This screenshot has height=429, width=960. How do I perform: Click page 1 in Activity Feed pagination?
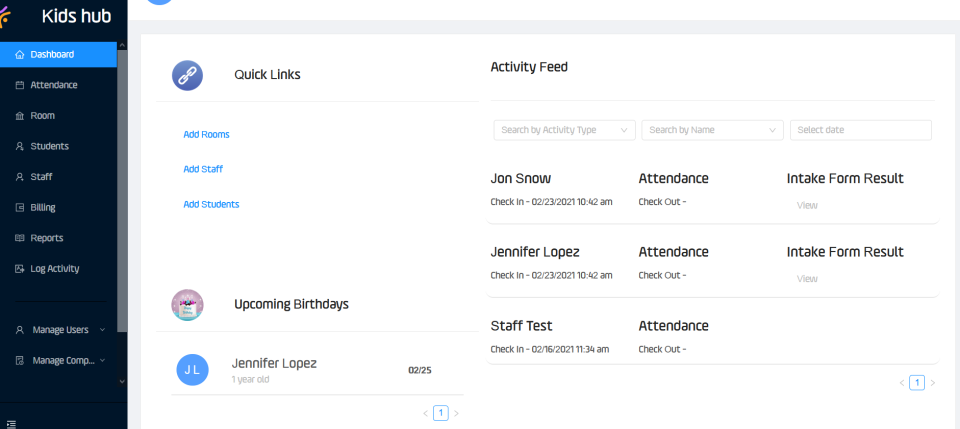tap(917, 382)
